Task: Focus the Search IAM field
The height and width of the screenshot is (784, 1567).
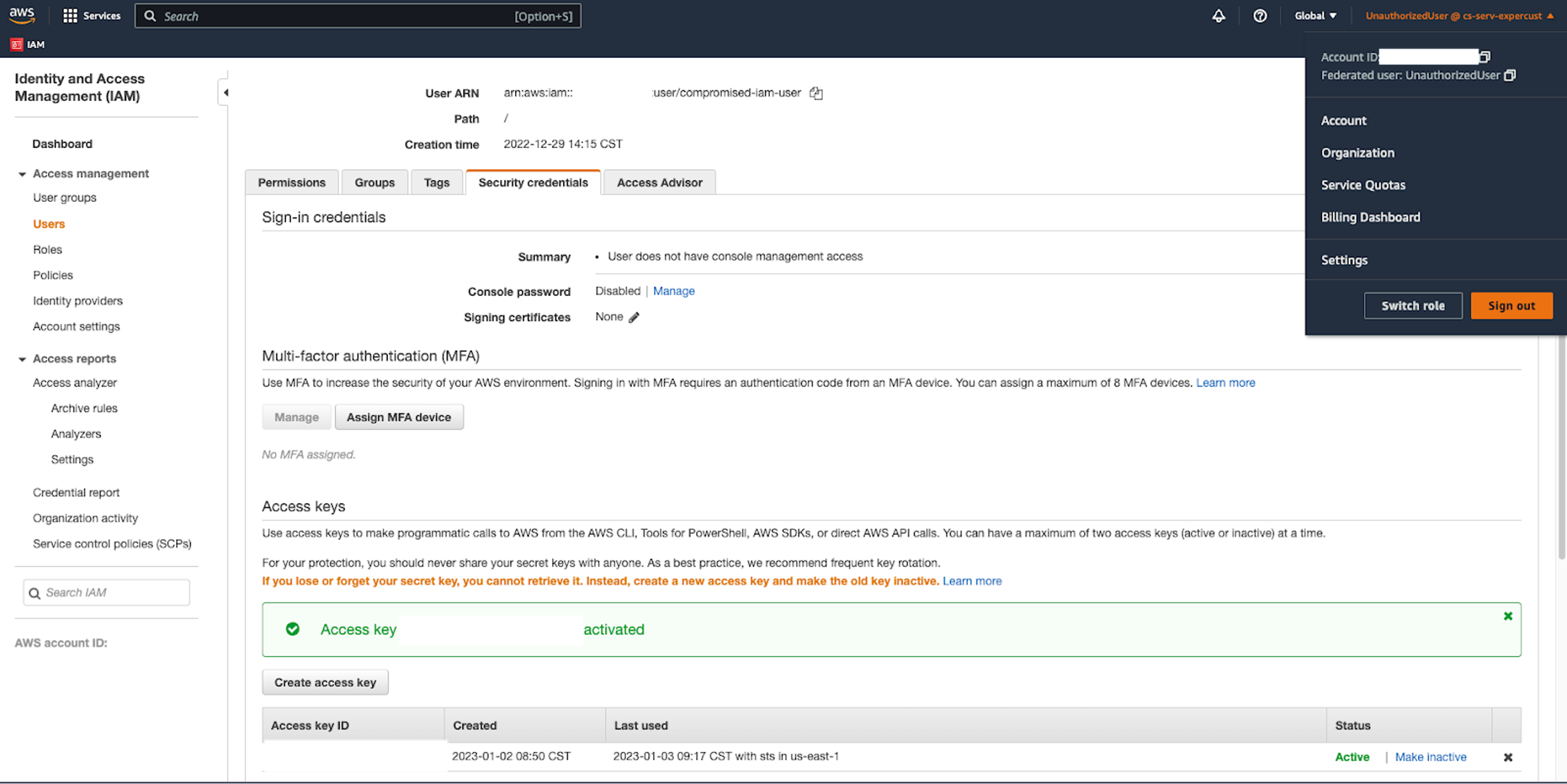Action: 107,593
